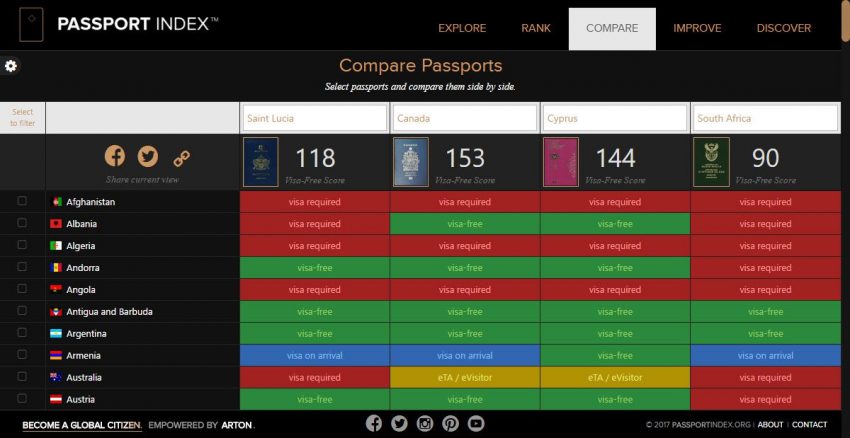
Task: Enable the Australia row checkbox
Action: tap(22, 378)
